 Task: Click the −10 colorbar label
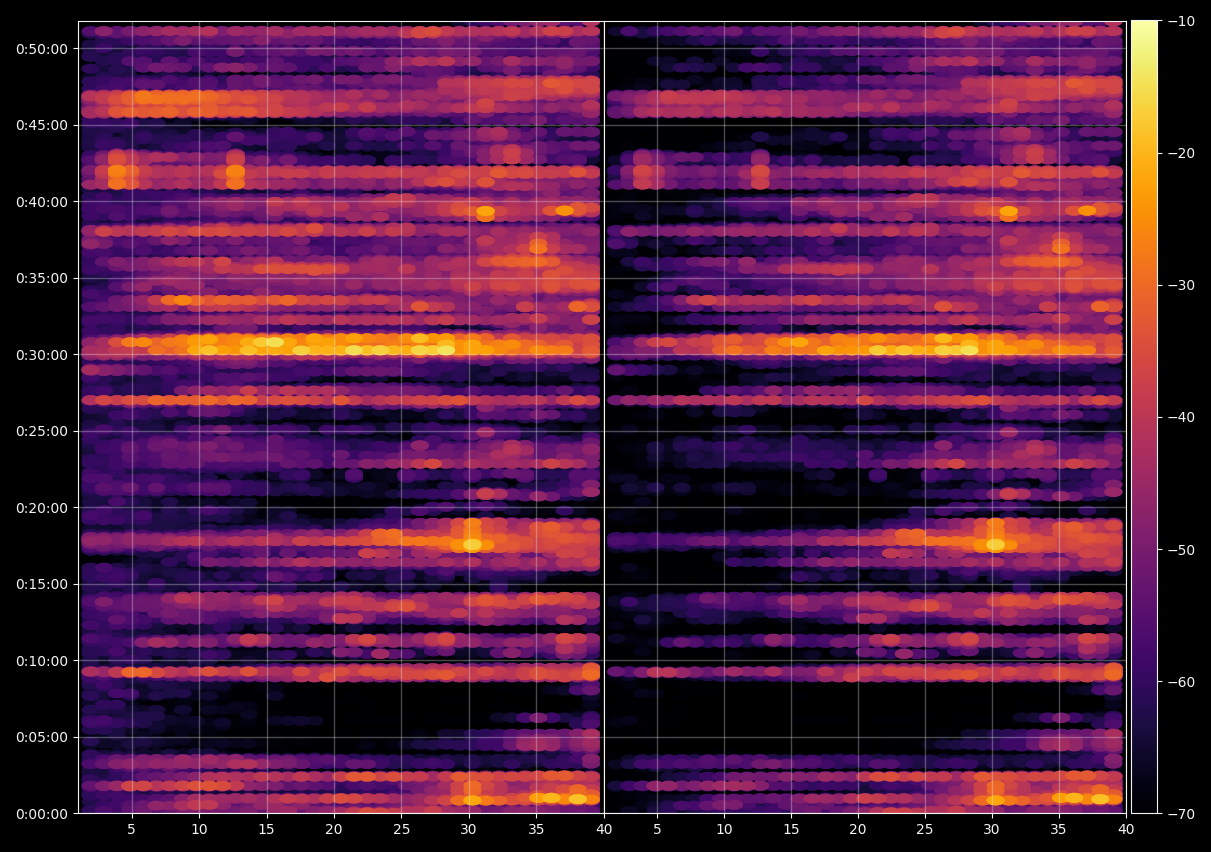(1180, 21)
